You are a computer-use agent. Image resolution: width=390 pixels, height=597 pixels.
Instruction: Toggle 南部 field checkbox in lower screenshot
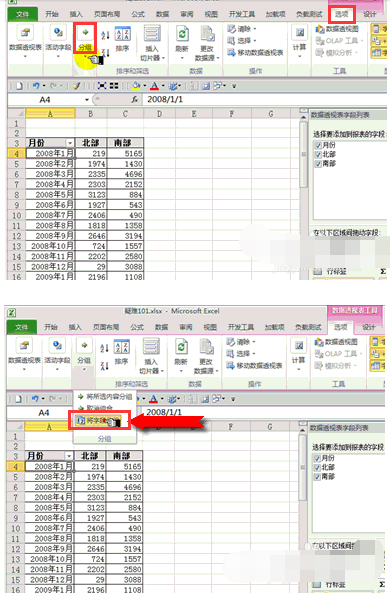click(317, 476)
